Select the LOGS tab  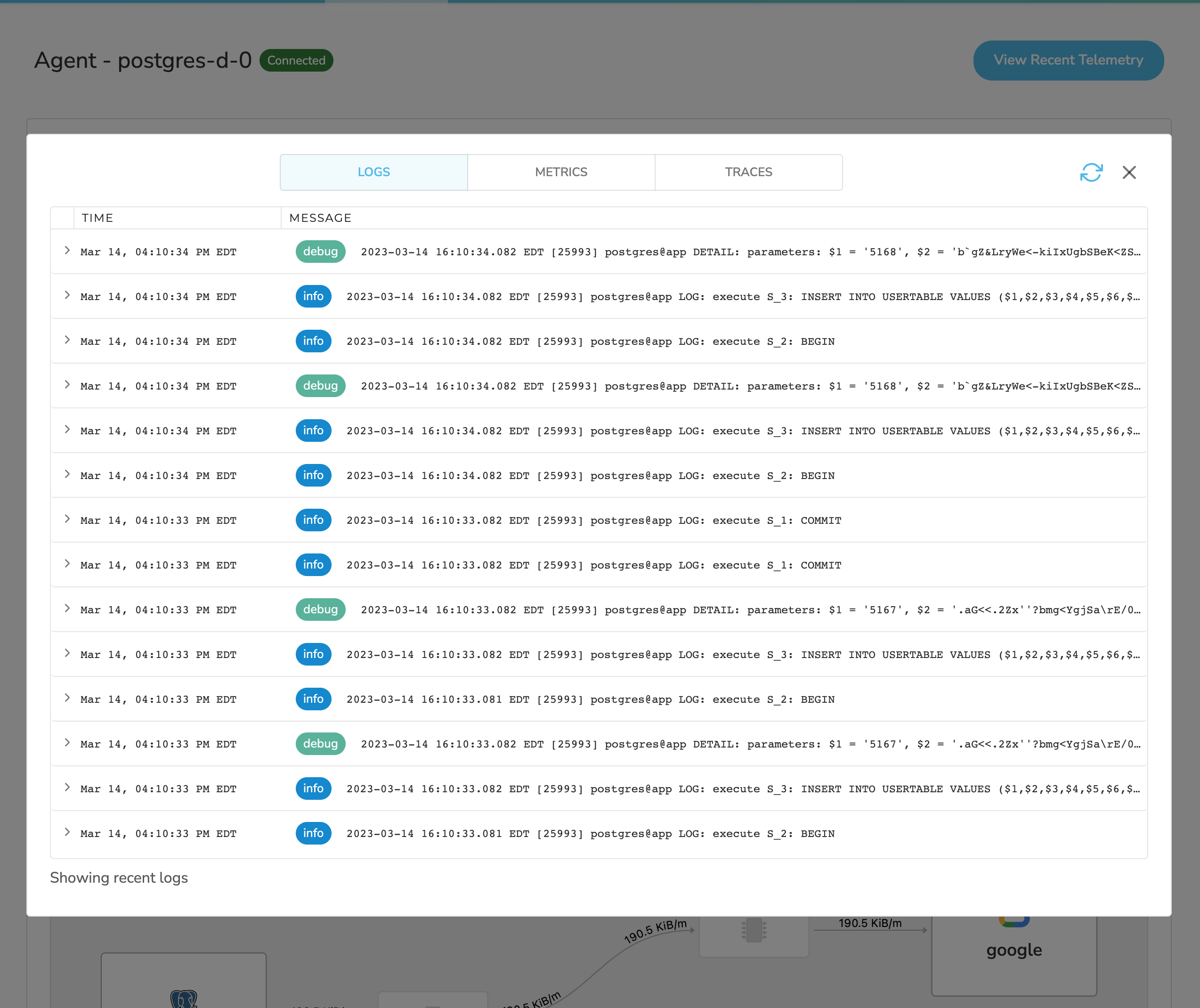(x=374, y=172)
